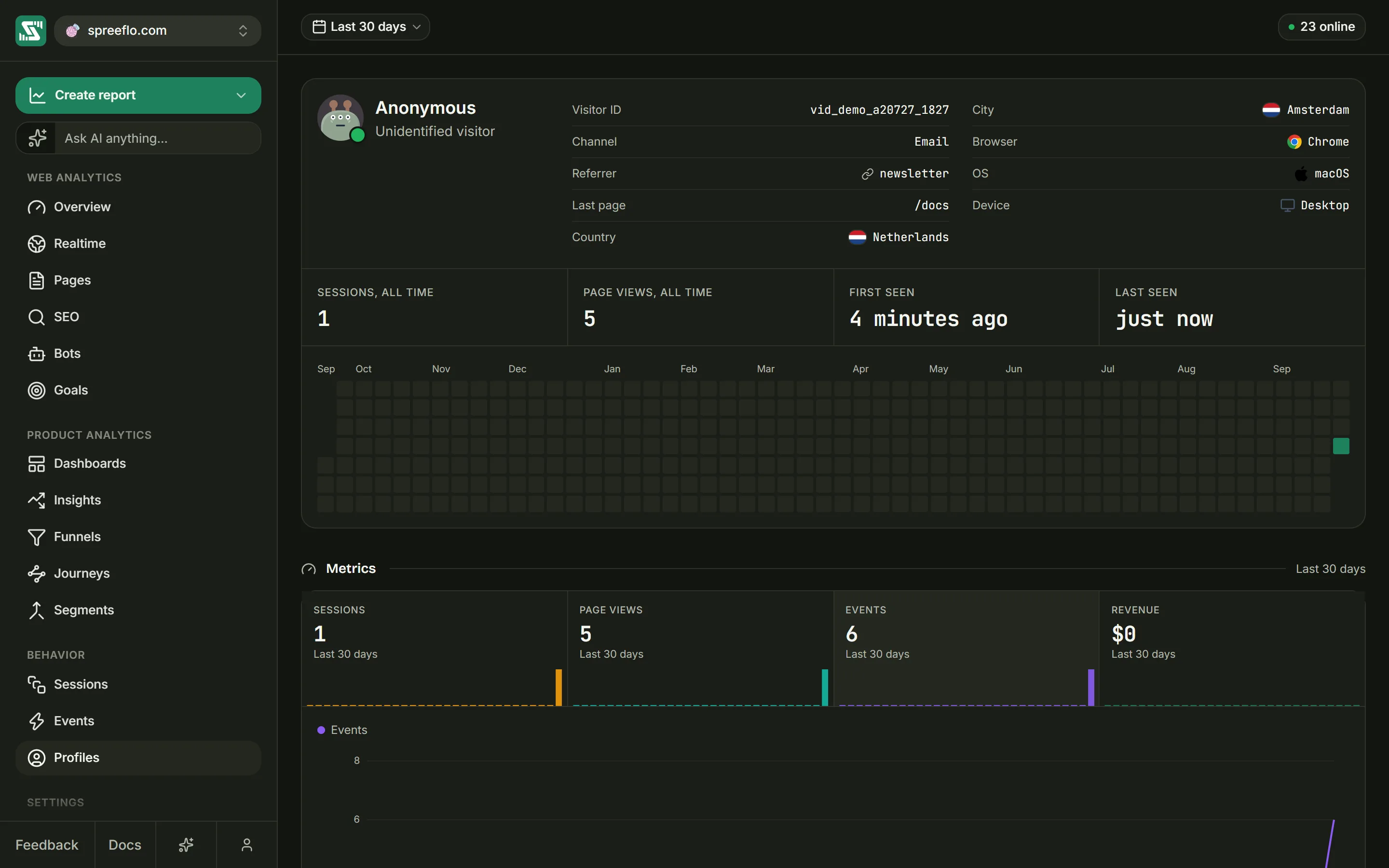
Task: Open the Journeys section
Action: [138, 573]
